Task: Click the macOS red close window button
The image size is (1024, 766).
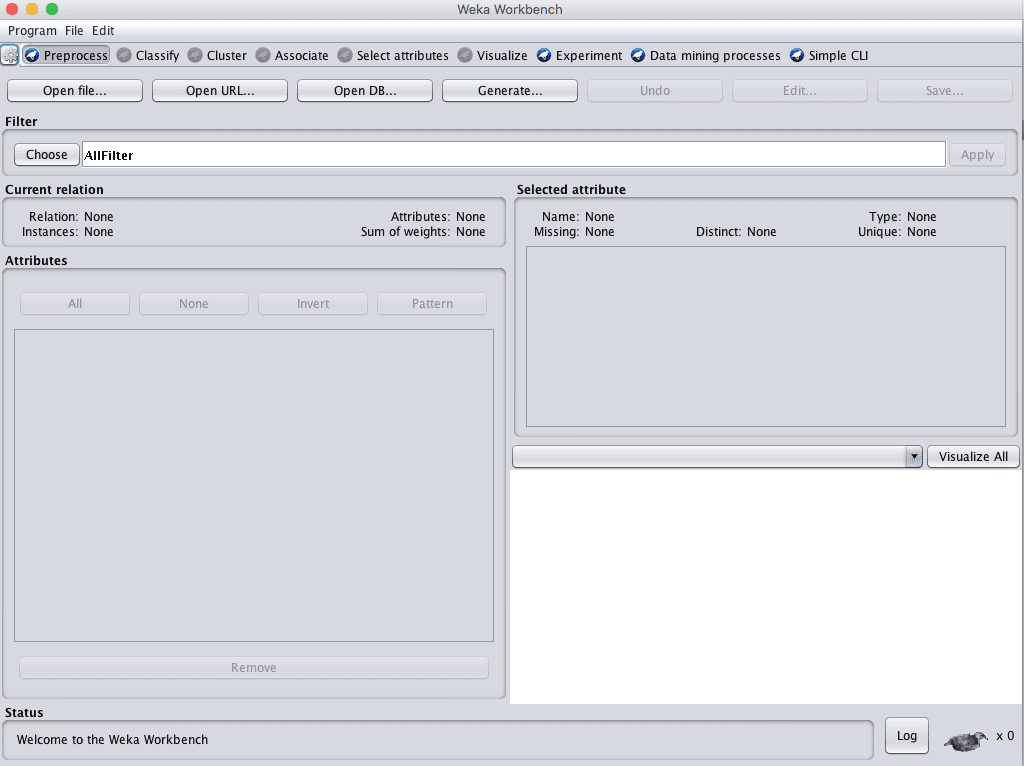Action: point(12,9)
